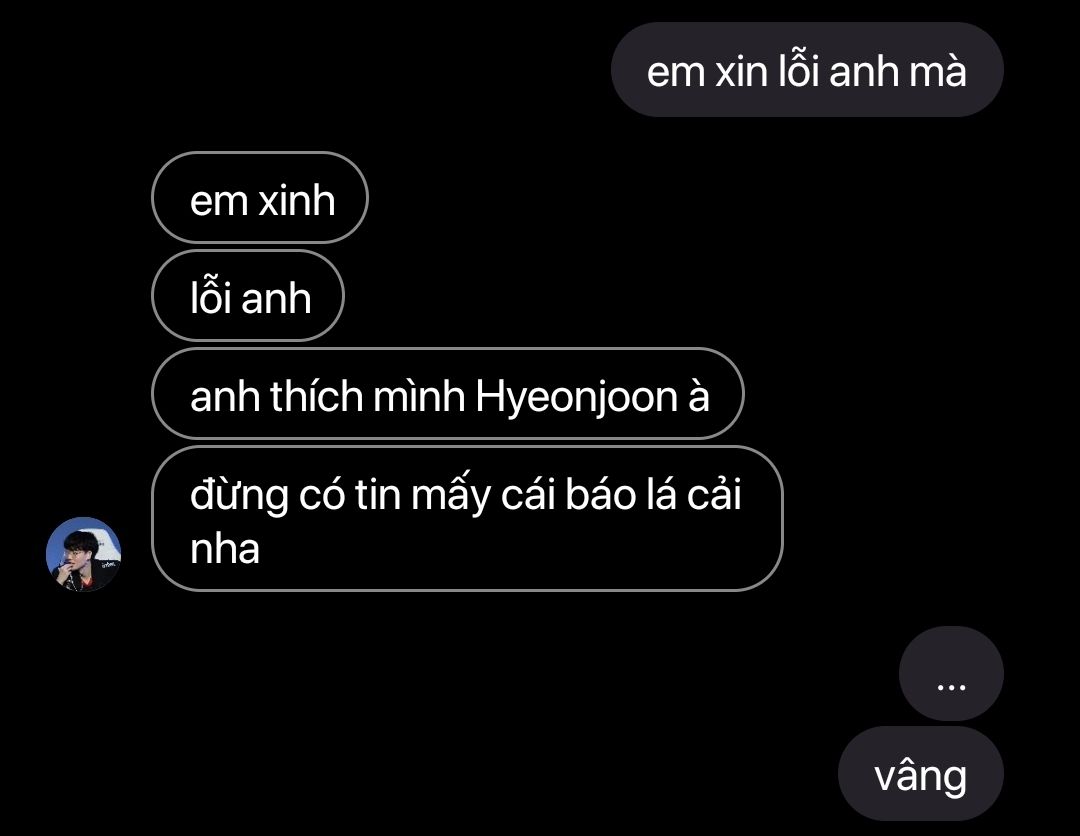
Task: Tap the 'em xinh' received message bubble
Action: click(260, 198)
